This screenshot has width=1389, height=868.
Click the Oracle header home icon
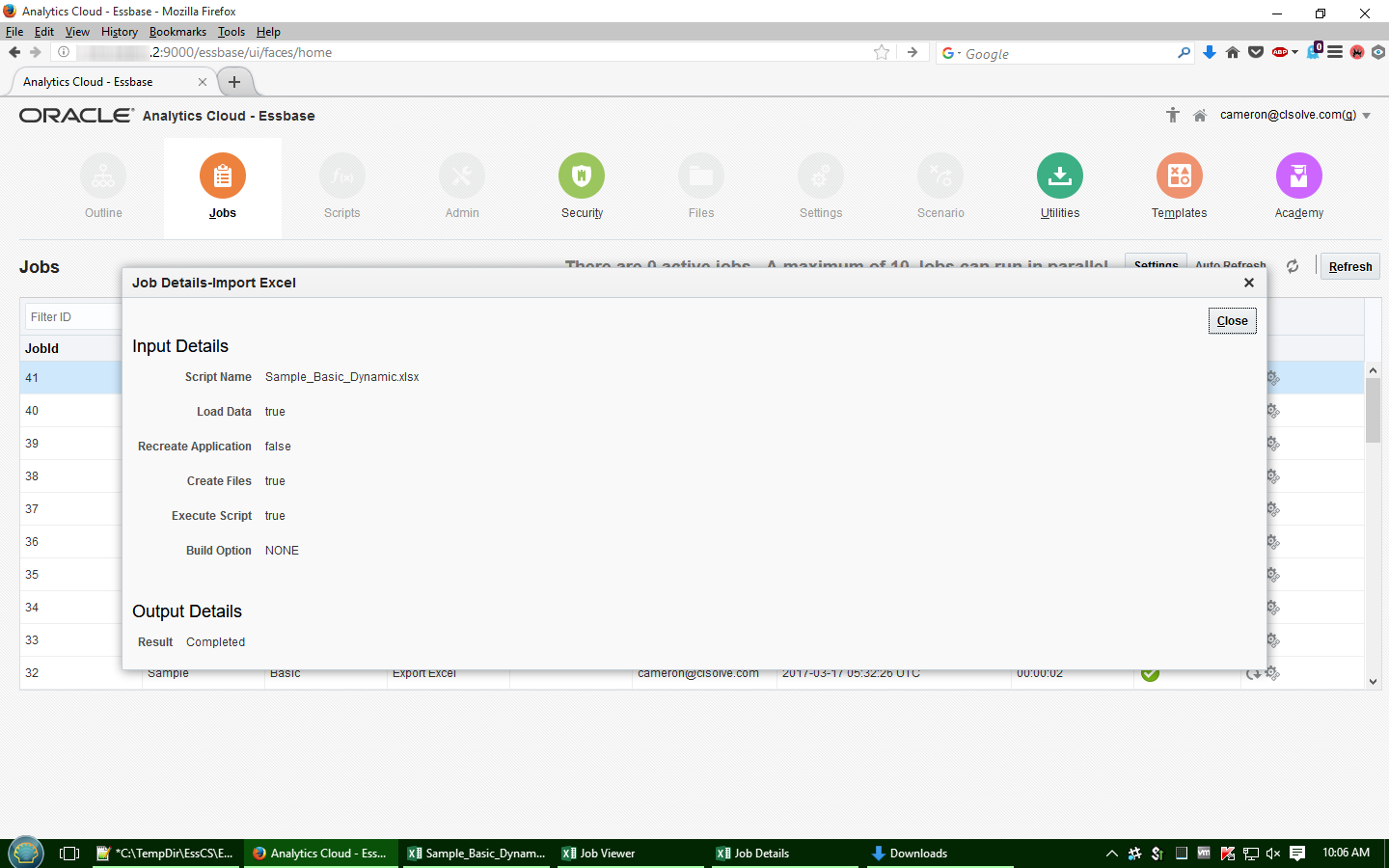tap(1200, 116)
